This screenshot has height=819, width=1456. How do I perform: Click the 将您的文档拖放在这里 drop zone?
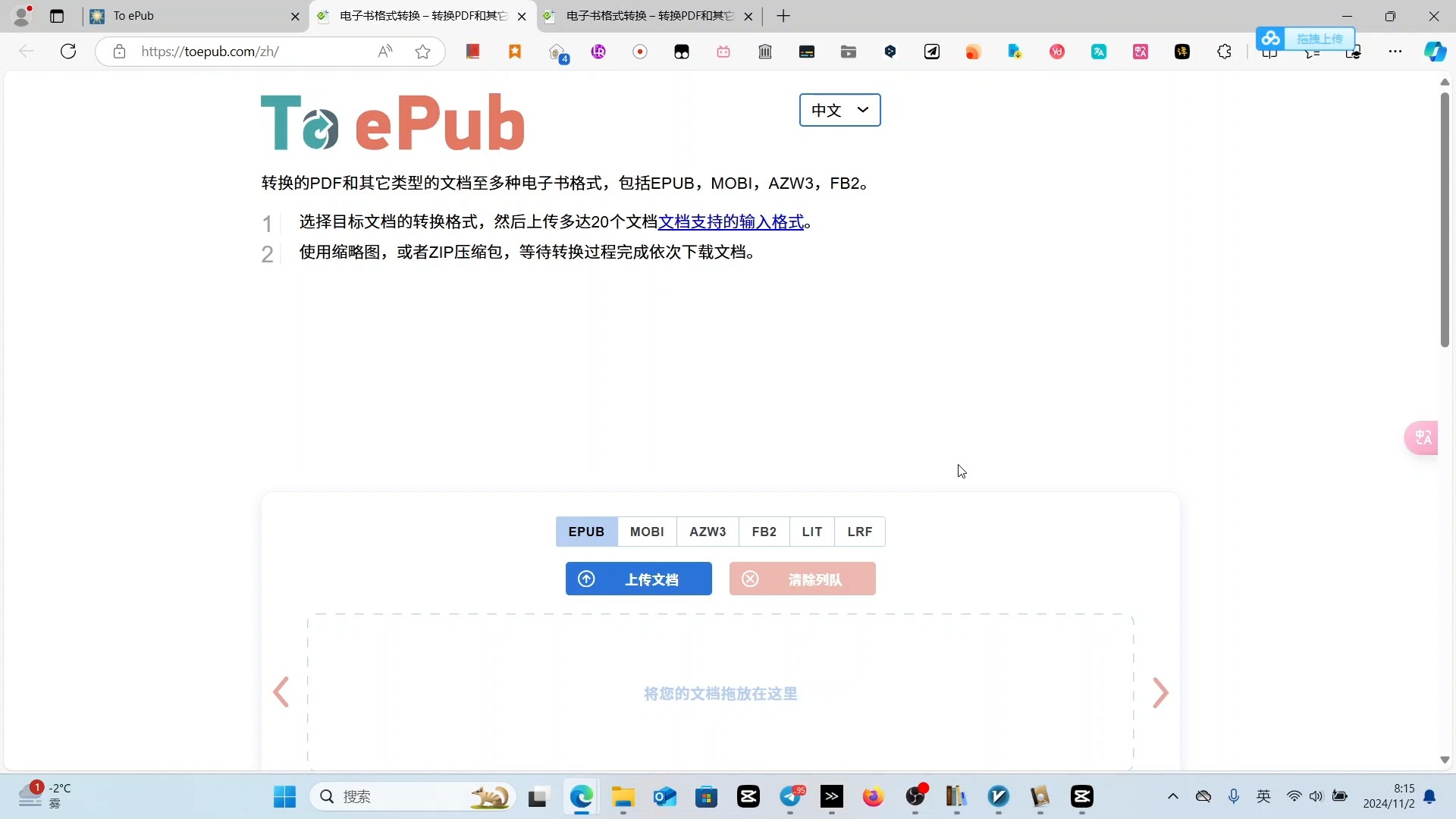point(720,693)
